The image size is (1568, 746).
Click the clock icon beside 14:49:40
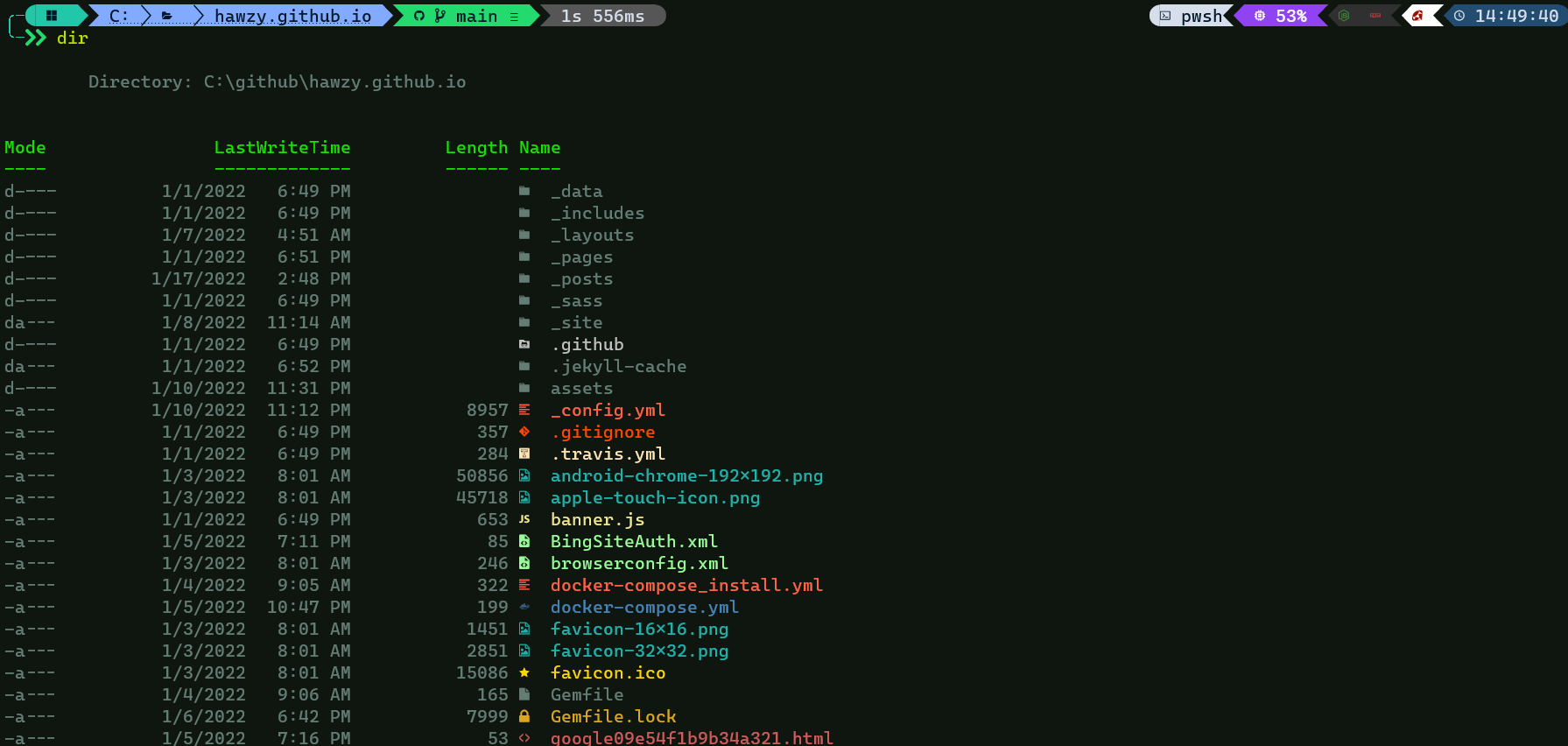click(x=1459, y=16)
